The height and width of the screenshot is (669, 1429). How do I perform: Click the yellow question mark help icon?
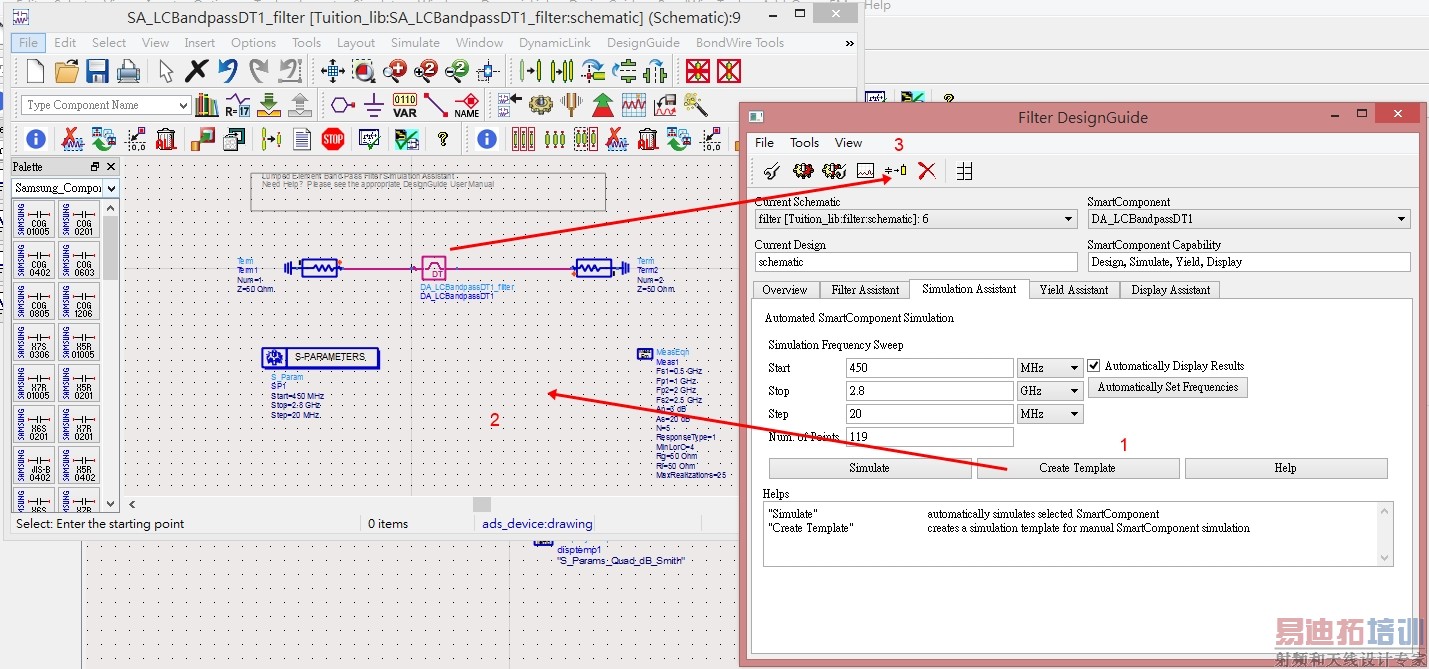443,139
